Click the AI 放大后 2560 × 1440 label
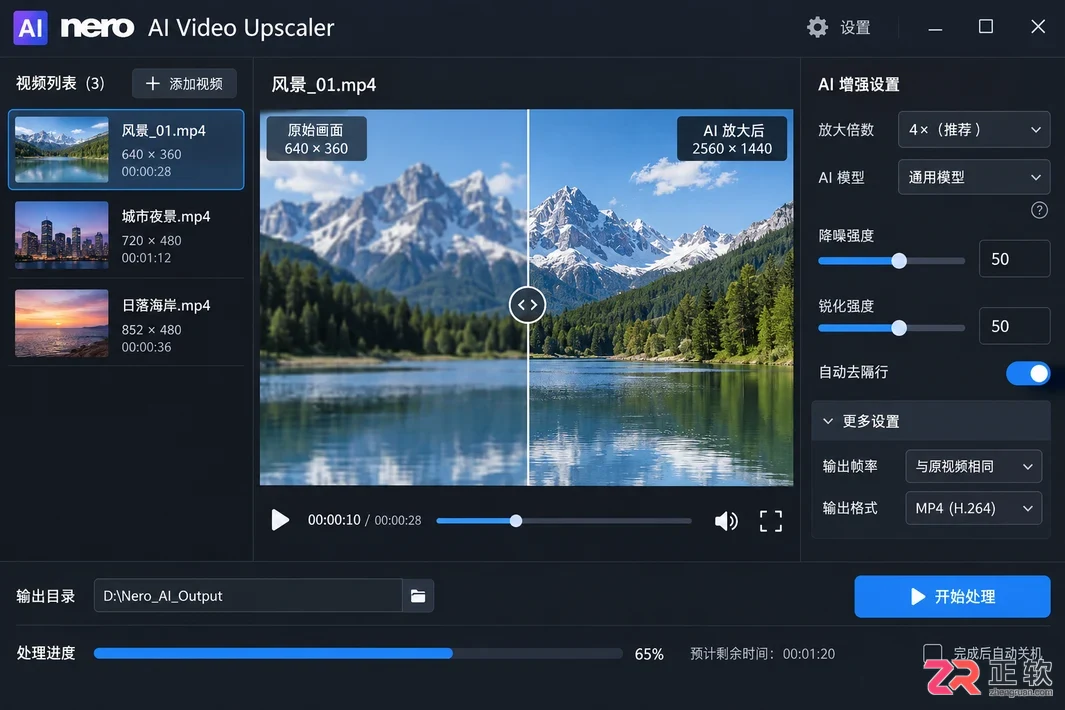 pyautogui.click(x=732, y=139)
